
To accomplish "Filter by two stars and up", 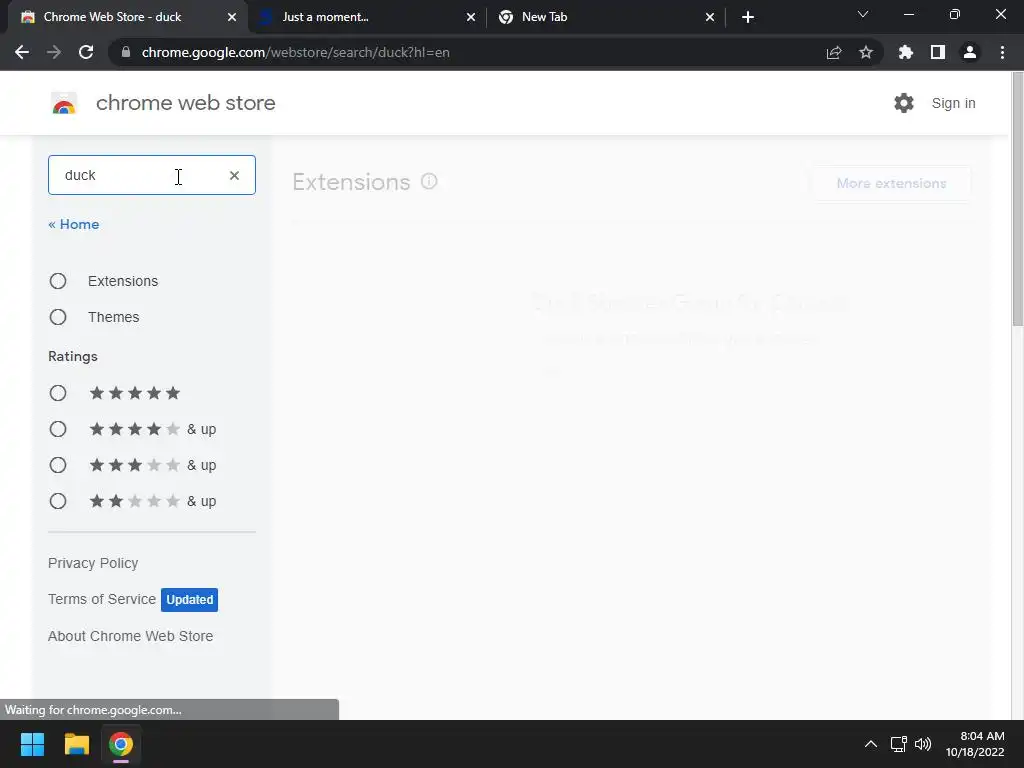I will pyautogui.click(x=58, y=501).
